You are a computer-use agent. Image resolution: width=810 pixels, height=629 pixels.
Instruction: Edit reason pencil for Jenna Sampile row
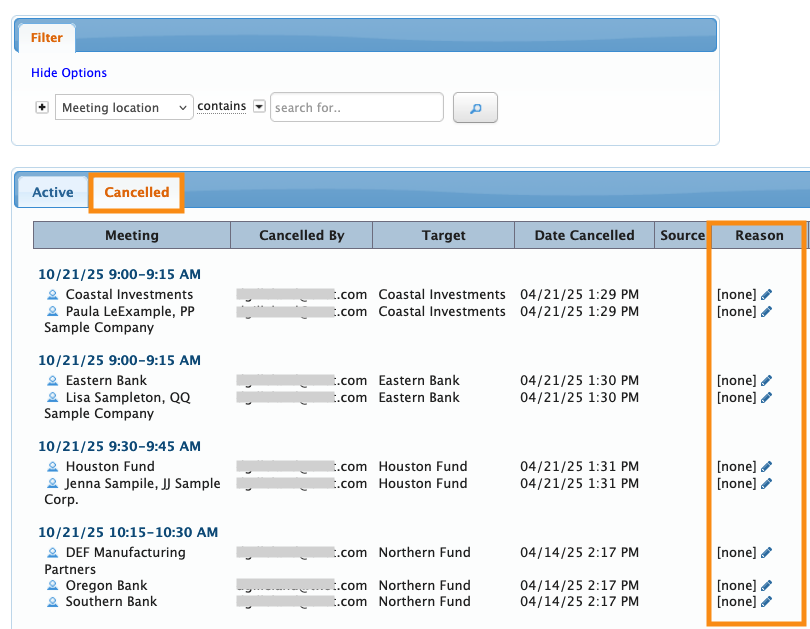pyautogui.click(x=767, y=483)
